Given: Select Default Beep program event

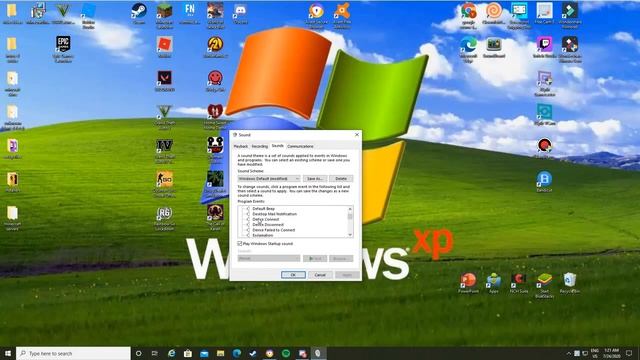Looking at the screenshot, I should pyautogui.click(x=264, y=209).
